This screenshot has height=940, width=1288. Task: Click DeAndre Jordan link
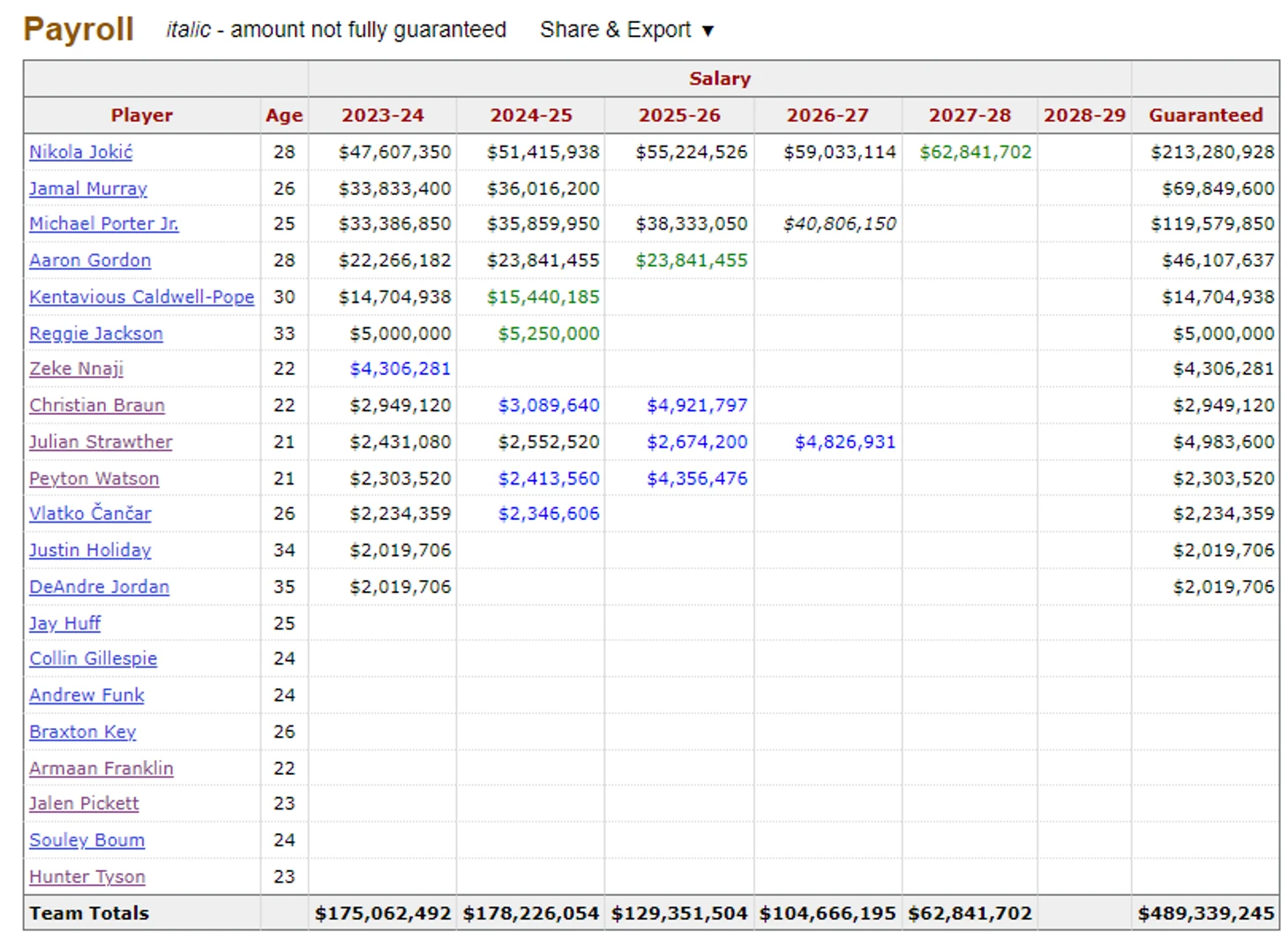[99, 587]
